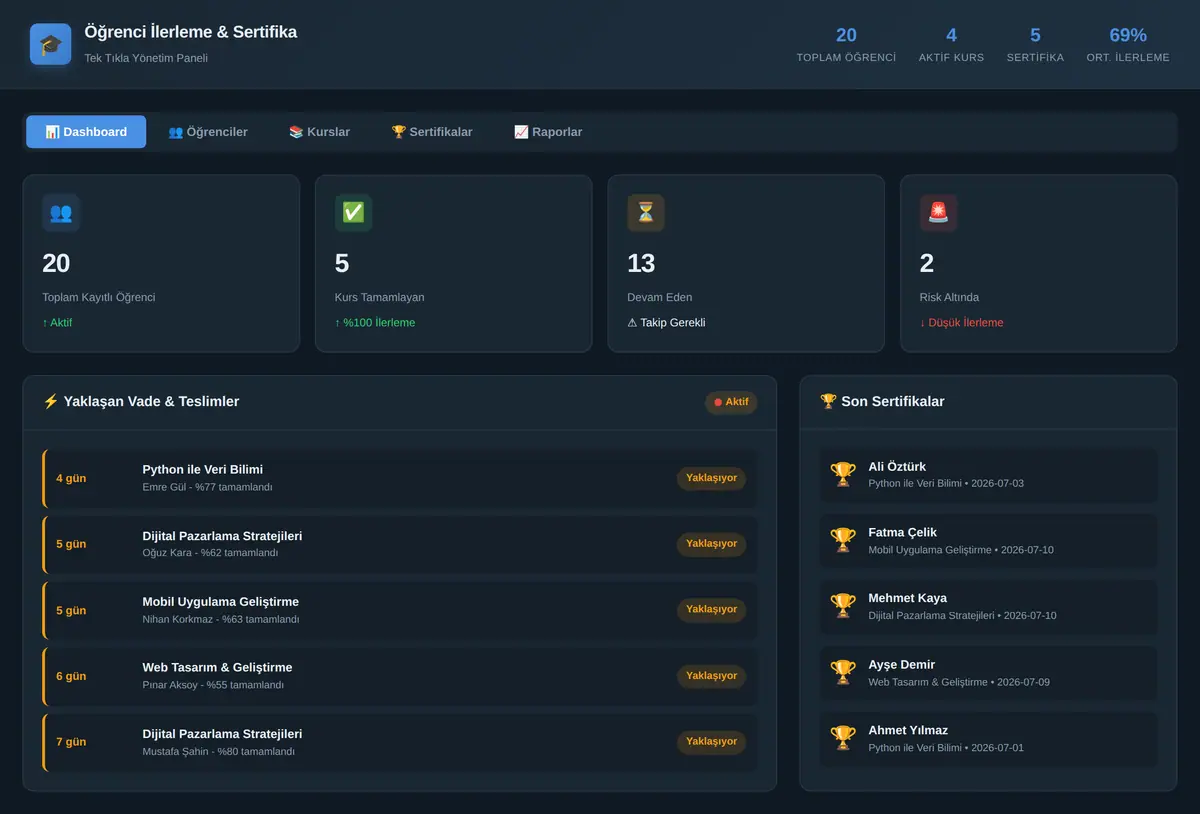The width and height of the screenshot is (1200, 814).
Task: Switch to the Öğrenciler tab
Action: pos(208,132)
